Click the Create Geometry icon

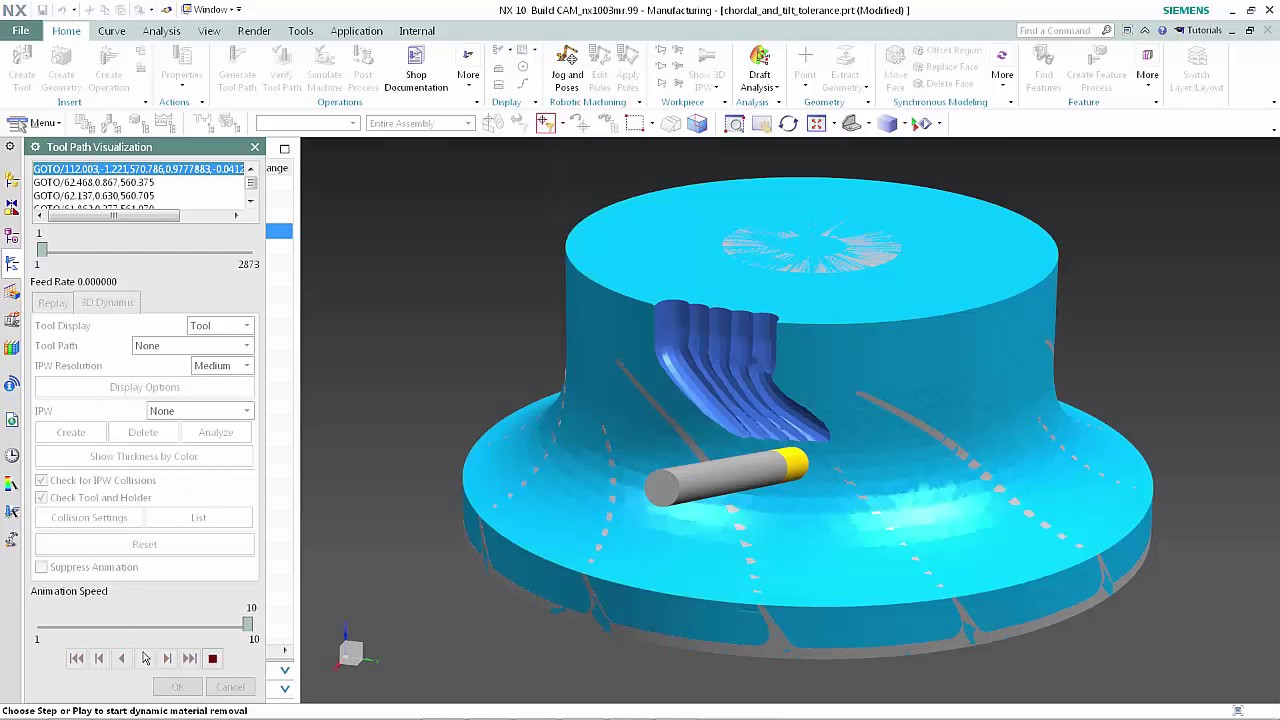click(x=61, y=69)
